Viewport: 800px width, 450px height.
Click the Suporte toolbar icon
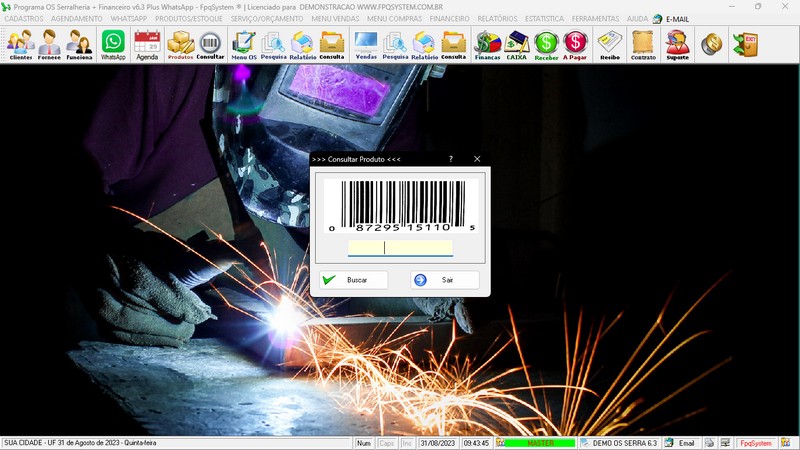point(677,44)
